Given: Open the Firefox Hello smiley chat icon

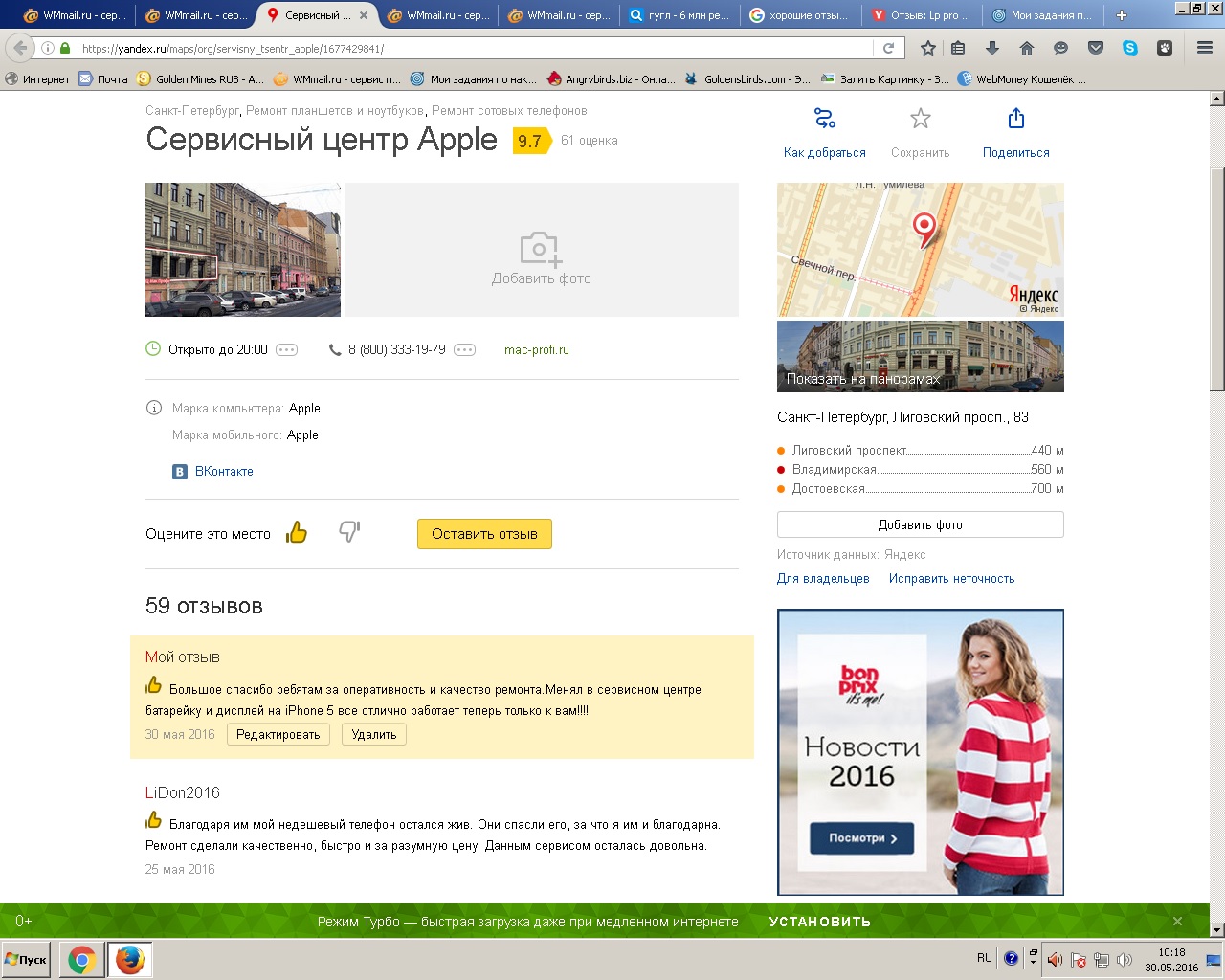Looking at the screenshot, I should [1060, 48].
